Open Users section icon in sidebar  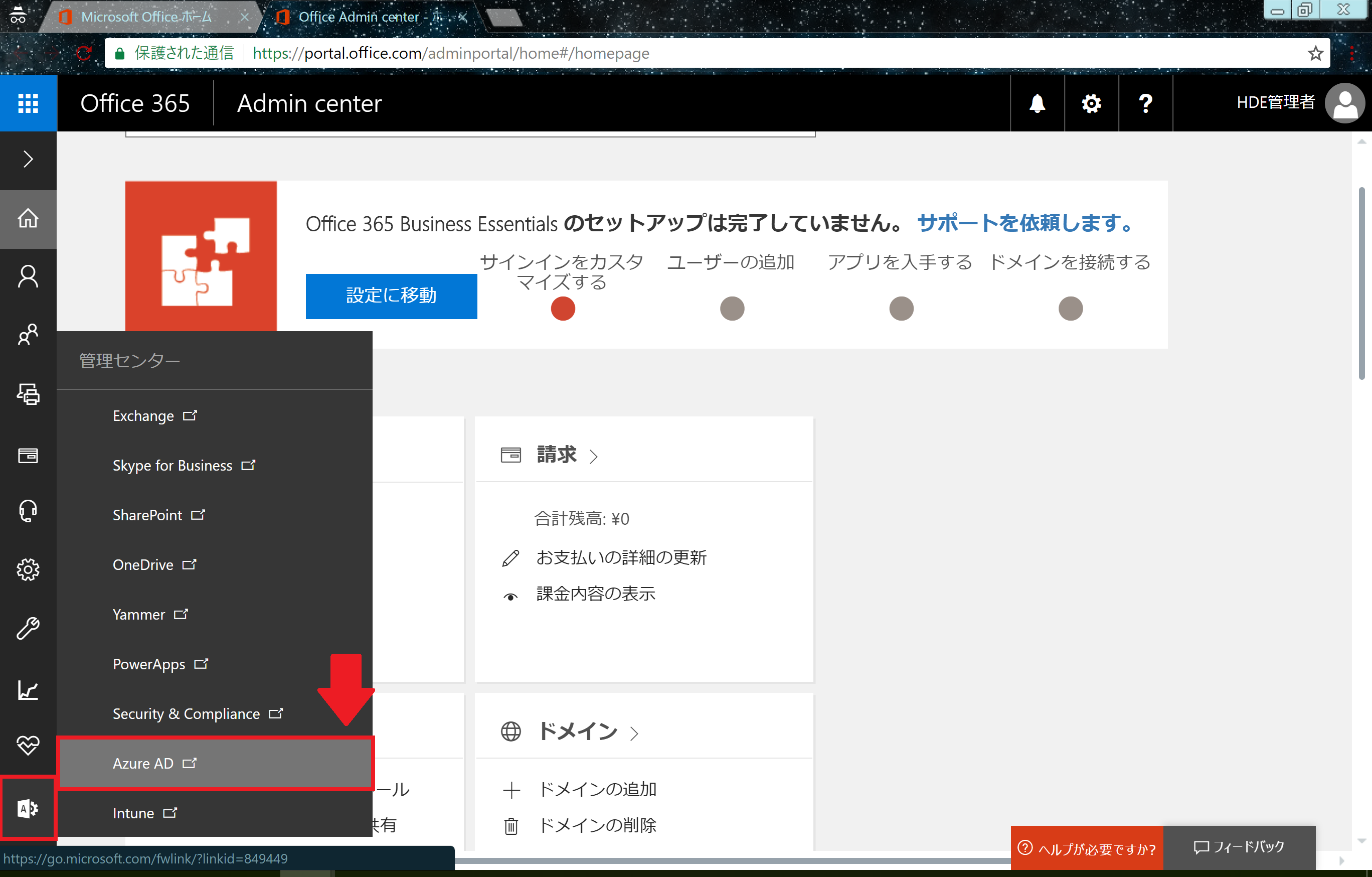28,277
